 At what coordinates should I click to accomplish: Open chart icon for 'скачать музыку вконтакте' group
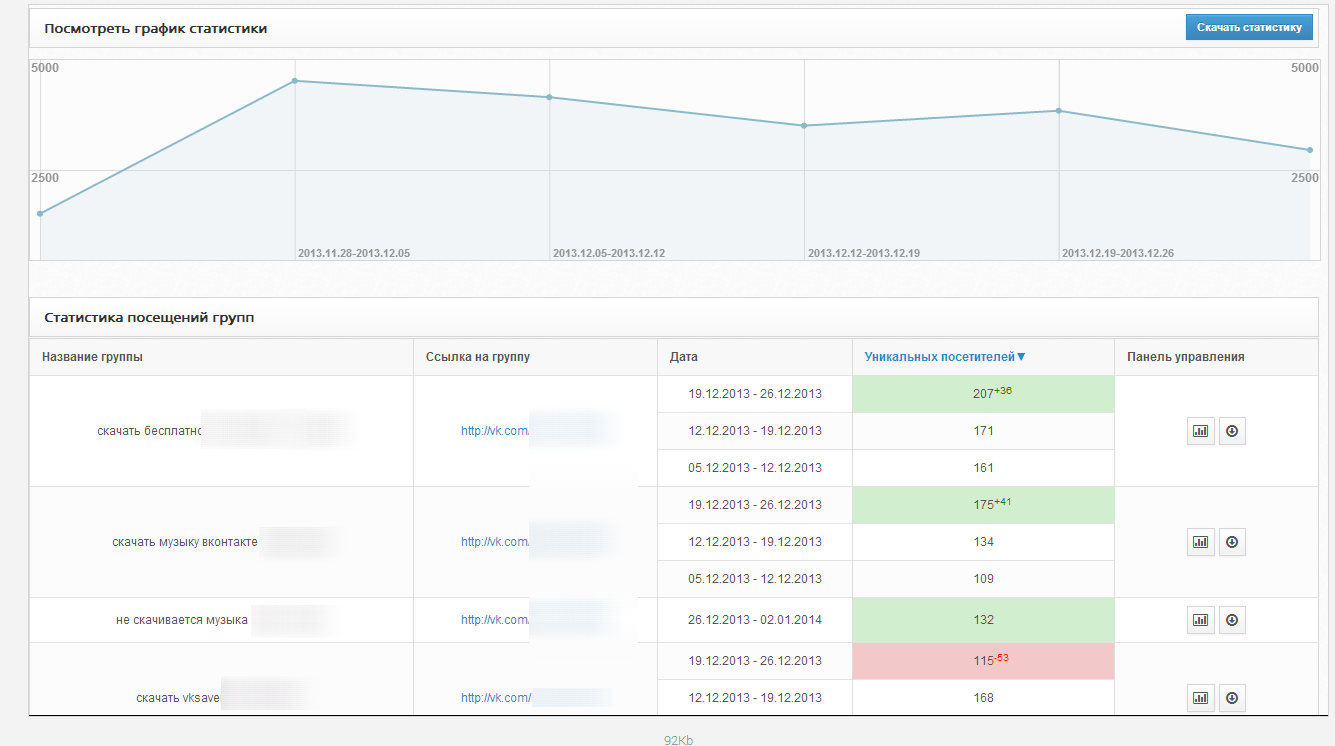pyautogui.click(x=1200, y=542)
